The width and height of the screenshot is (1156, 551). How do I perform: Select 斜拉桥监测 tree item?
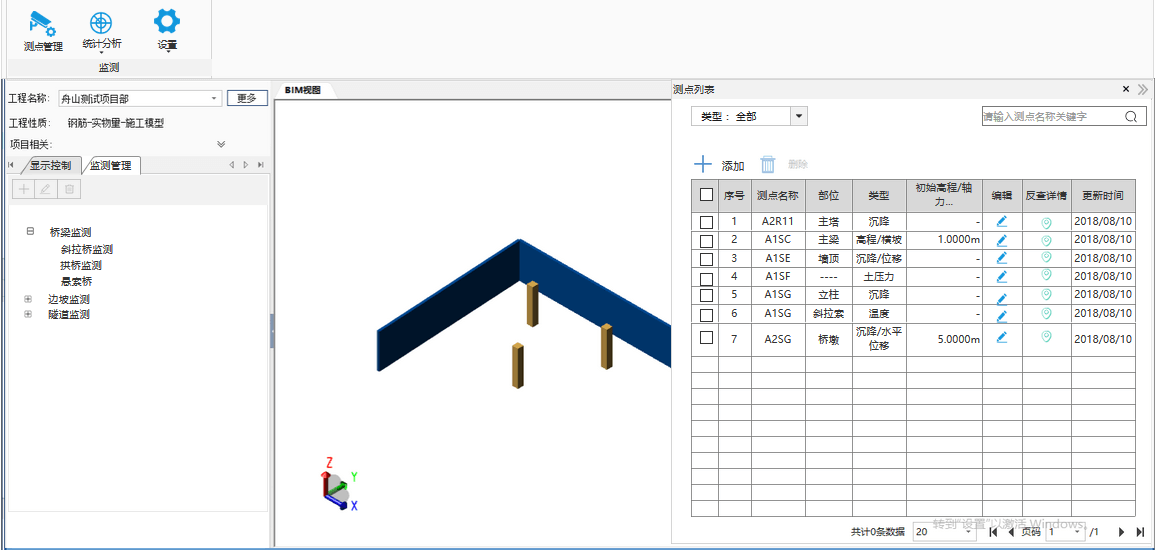pyautogui.click(x=86, y=249)
